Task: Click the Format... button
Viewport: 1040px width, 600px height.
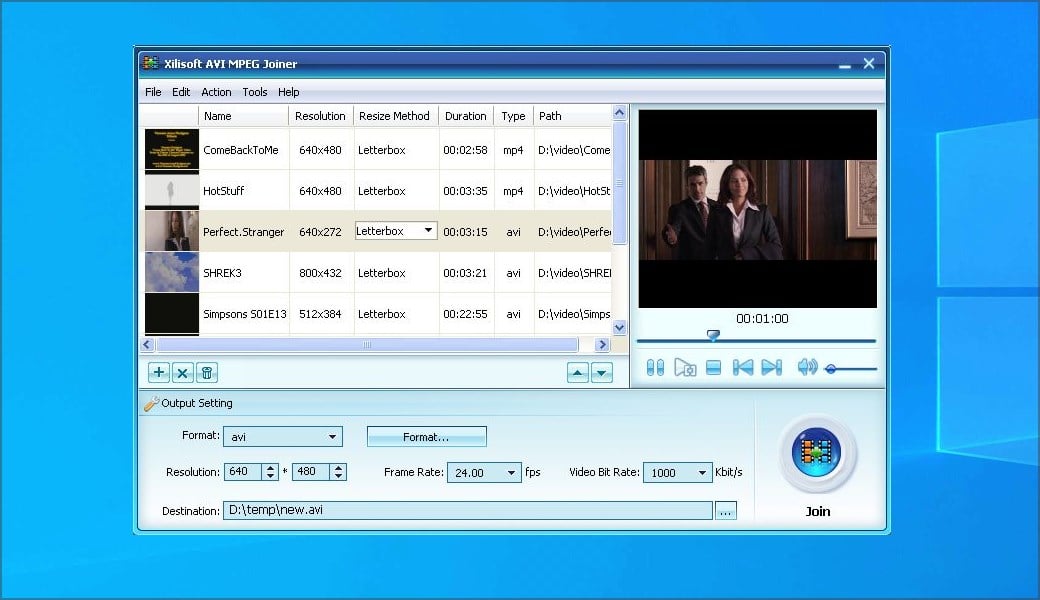Action: coord(426,437)
